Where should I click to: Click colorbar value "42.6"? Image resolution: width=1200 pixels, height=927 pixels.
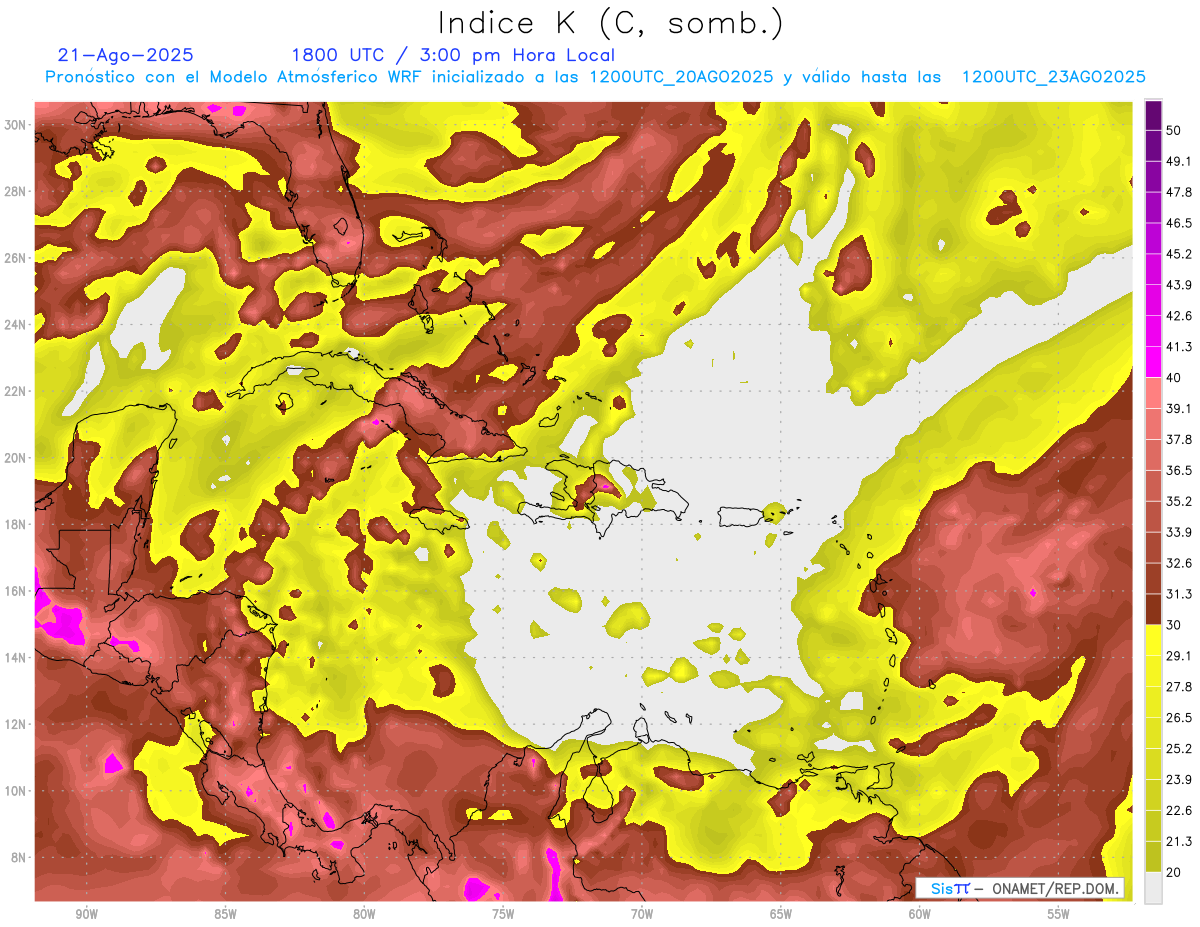tap(1178, 316)
